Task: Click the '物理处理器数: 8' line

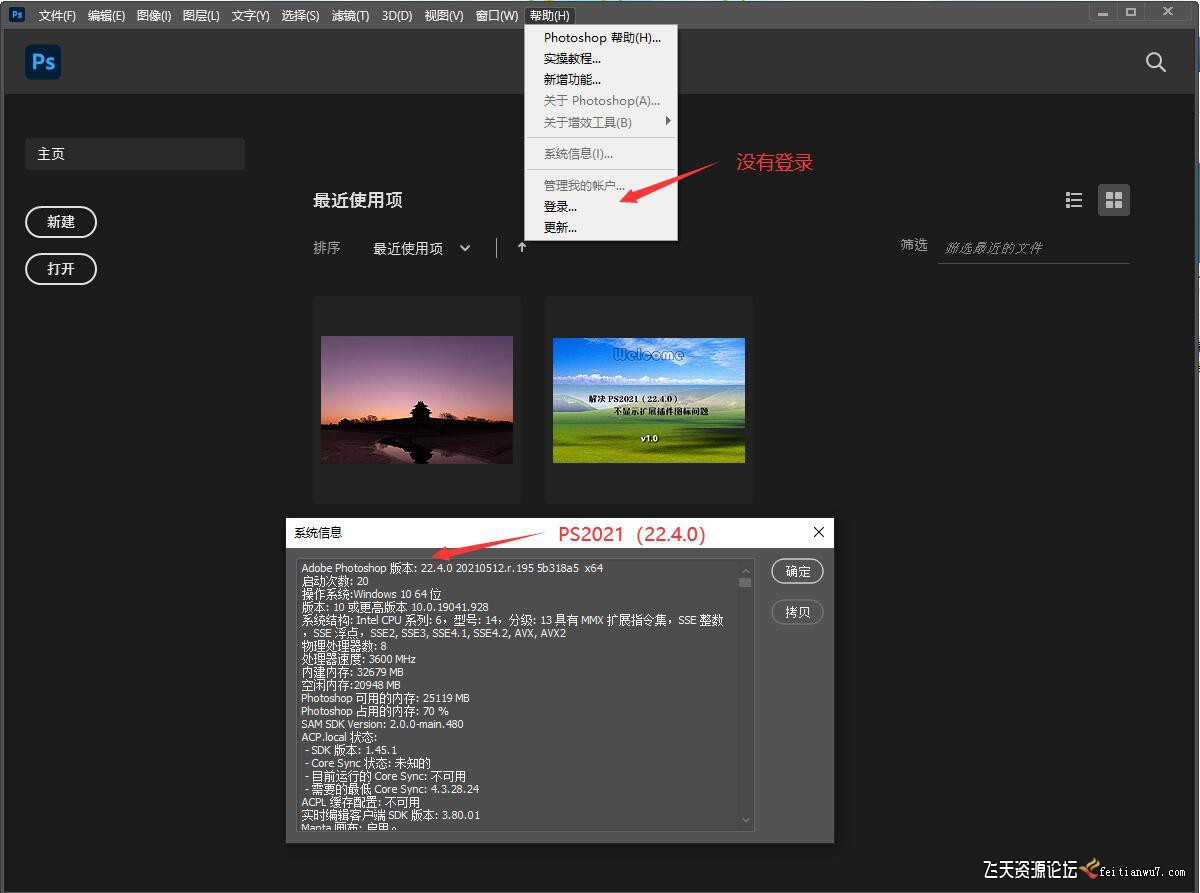Action: pyautogui.click(x=344, y=646)
